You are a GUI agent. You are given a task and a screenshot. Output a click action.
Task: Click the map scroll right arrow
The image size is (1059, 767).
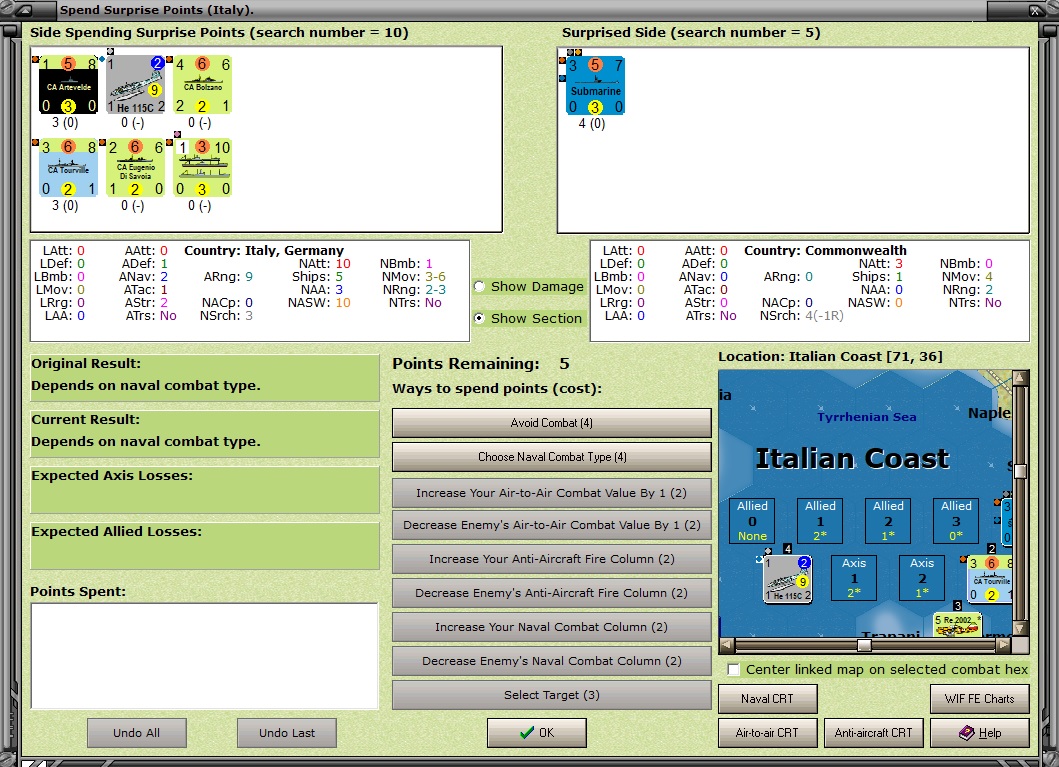coord(1004,645)
